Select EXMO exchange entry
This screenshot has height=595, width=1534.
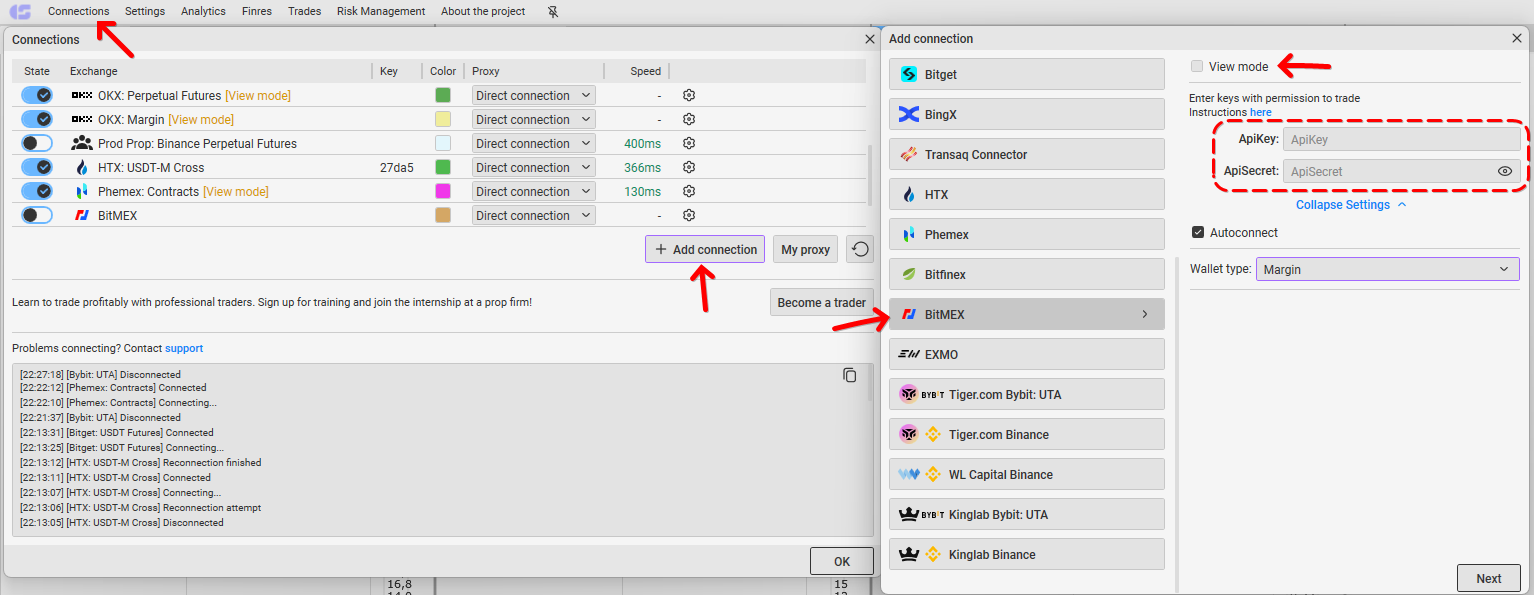[x=1026, y=354]
